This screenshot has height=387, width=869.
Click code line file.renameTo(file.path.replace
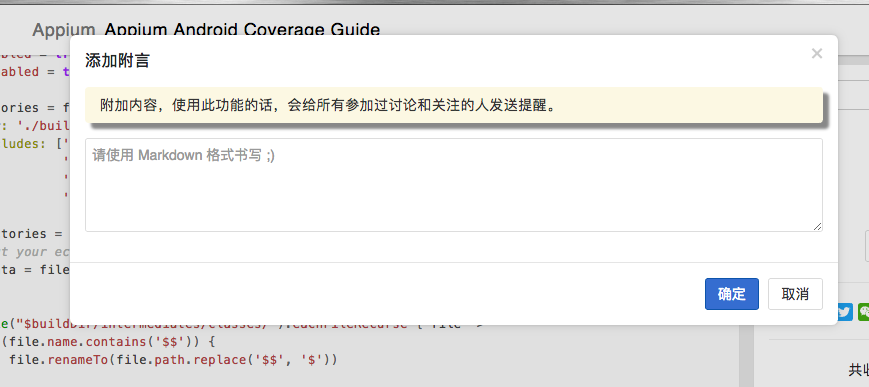pos(173,360)
